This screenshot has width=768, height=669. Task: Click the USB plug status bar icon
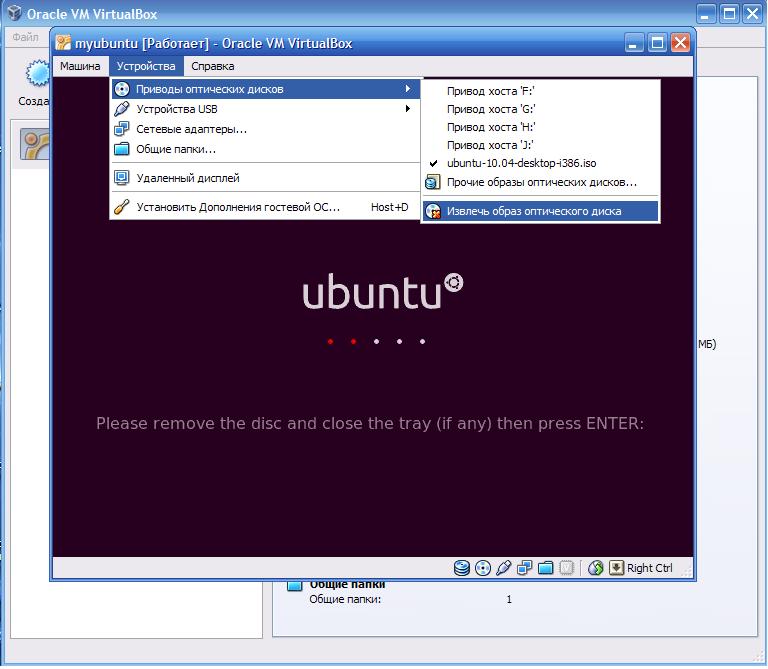click(x=504, y=568)
